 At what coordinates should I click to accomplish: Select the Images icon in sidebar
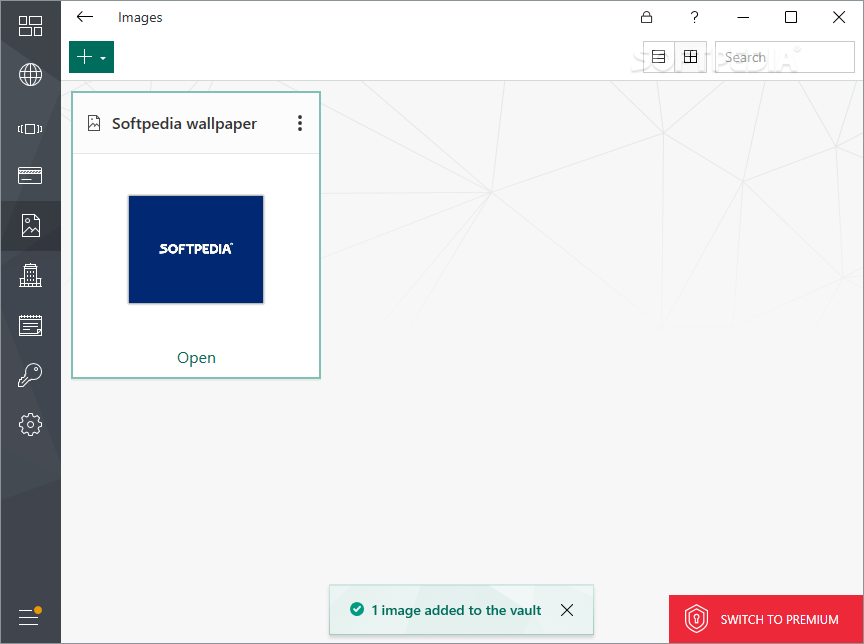click(x=30, y=225)
